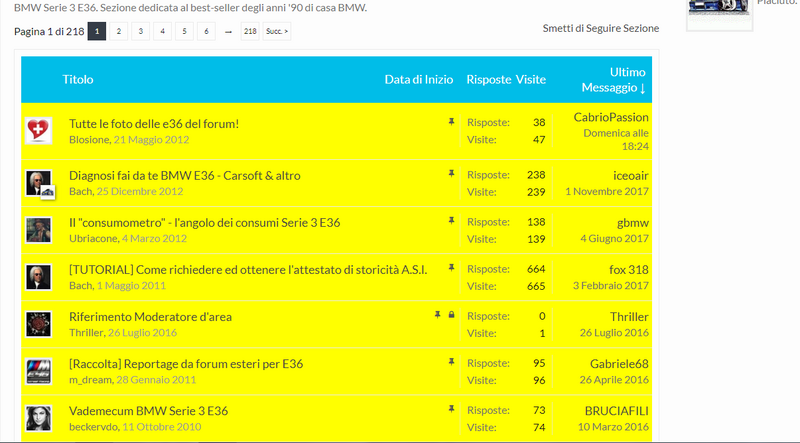This screenshot has height=443, width=800.
Task: Open 'Riferimento Moderatore d'area' thread
Action: tap(151, 317)
